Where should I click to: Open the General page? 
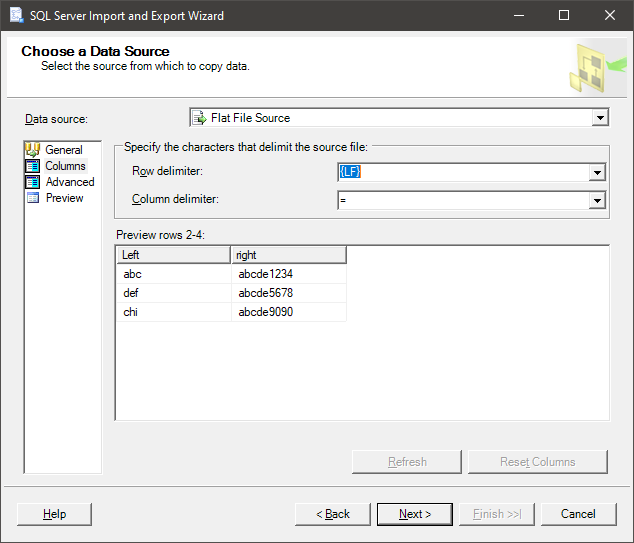pyautogui.click(x=64, y=150)
